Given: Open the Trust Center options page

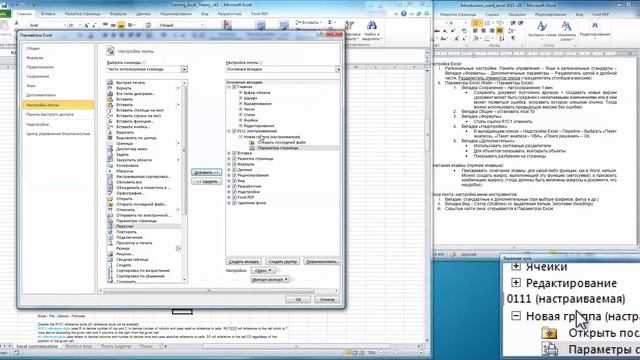Looking at the screenshot, I should coord(58,134).
